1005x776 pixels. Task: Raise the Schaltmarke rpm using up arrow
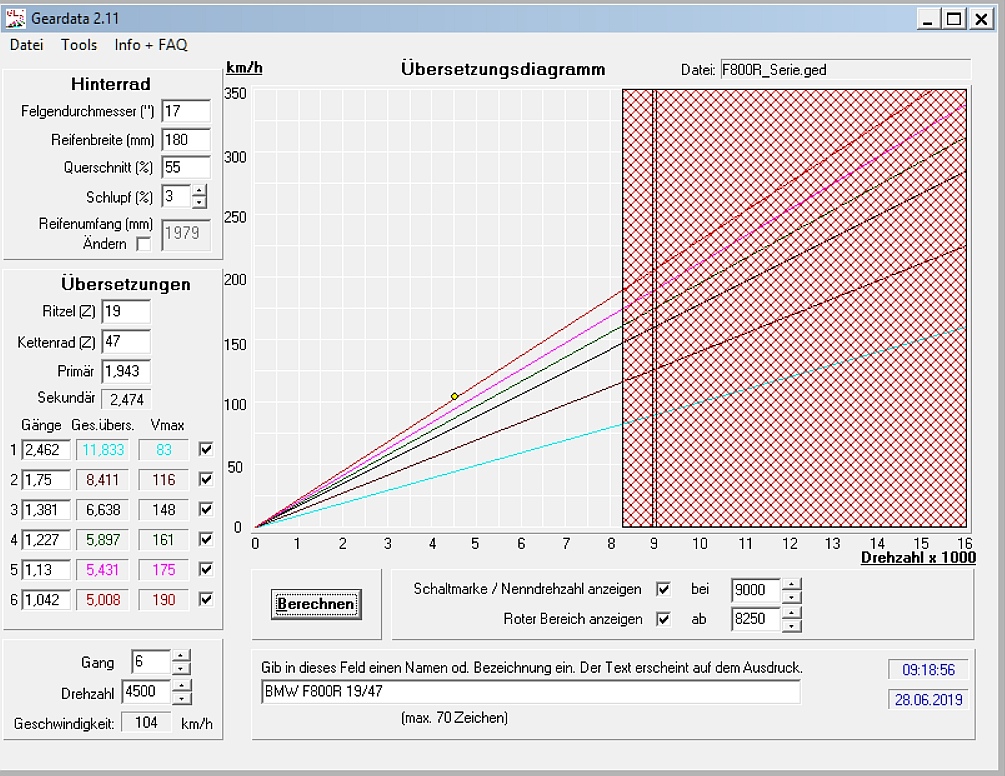[791, 584]
